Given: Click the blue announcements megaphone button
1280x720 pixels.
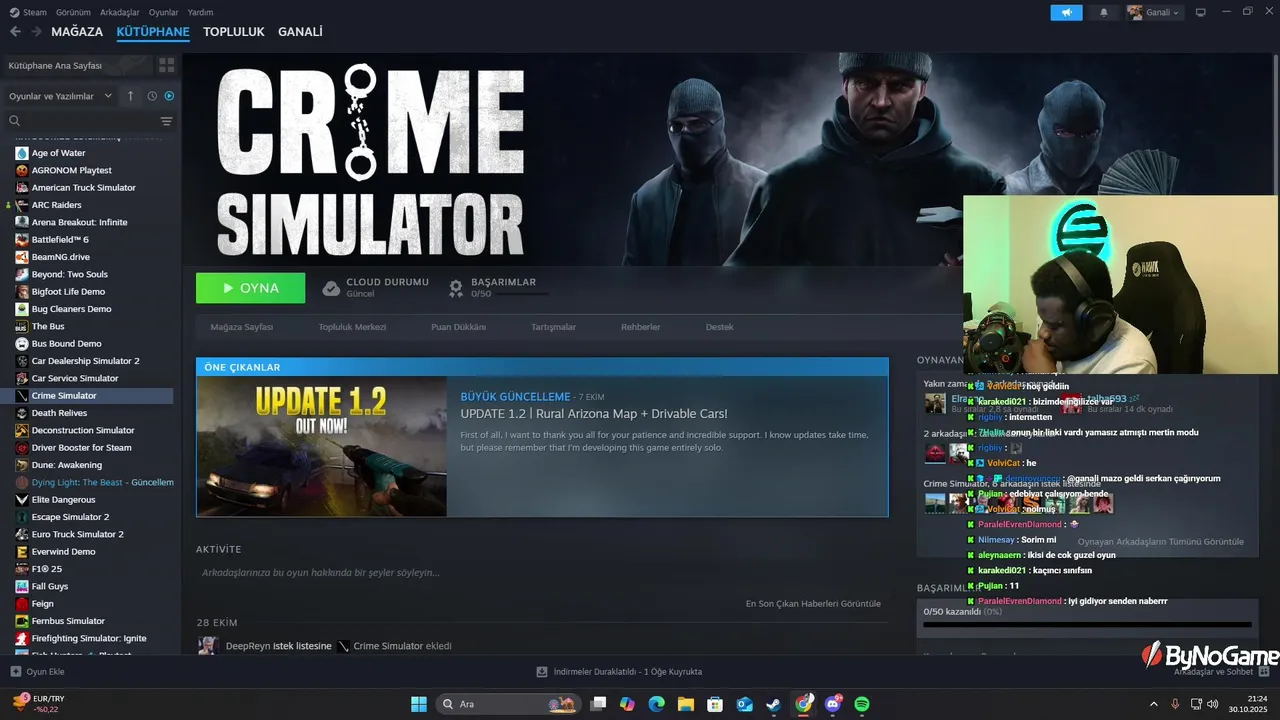Looking at the screenshot, I should [x=1066, y=12].
